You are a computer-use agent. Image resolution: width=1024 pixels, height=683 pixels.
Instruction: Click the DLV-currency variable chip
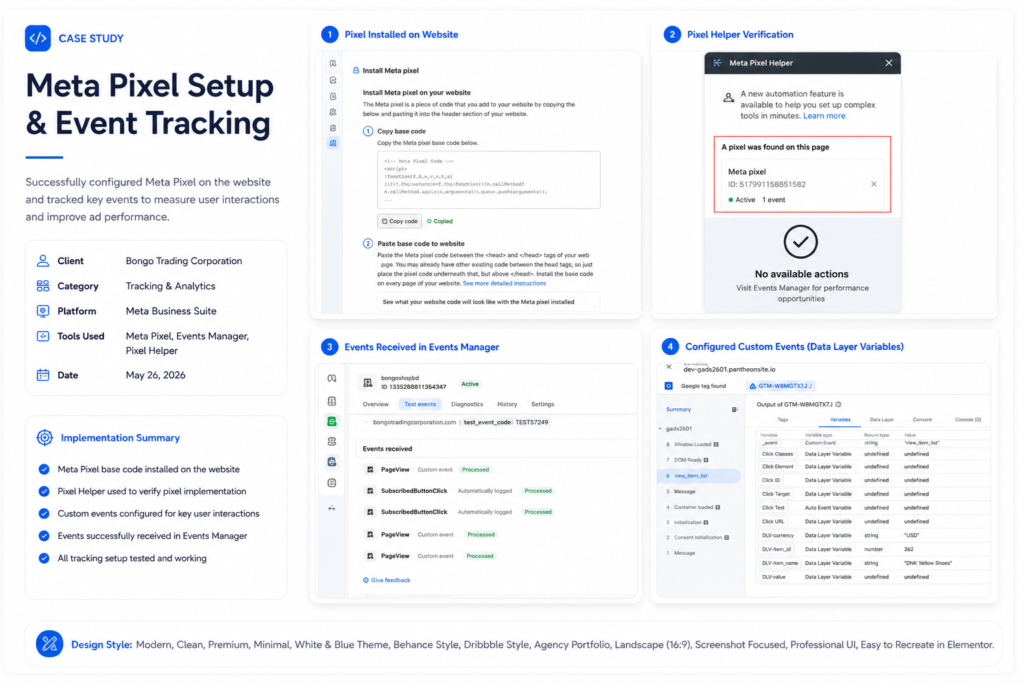click(x=777, y=535)
